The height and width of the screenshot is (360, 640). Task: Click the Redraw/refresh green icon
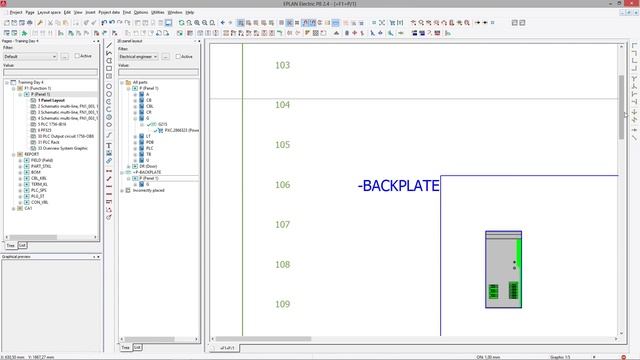tap(182, 23)
